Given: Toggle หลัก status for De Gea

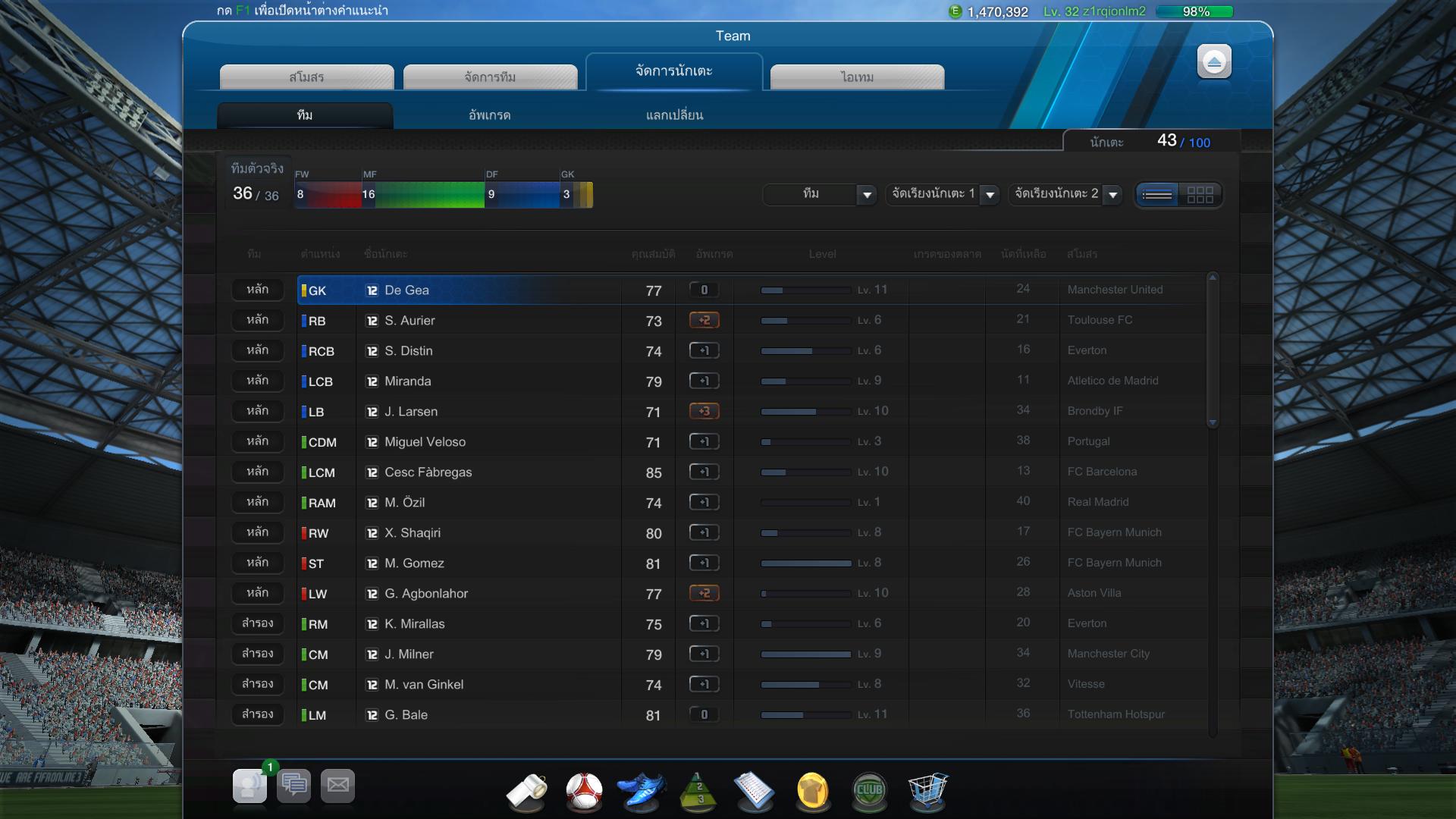Looking at the screenshot, I should click(257, 290).
